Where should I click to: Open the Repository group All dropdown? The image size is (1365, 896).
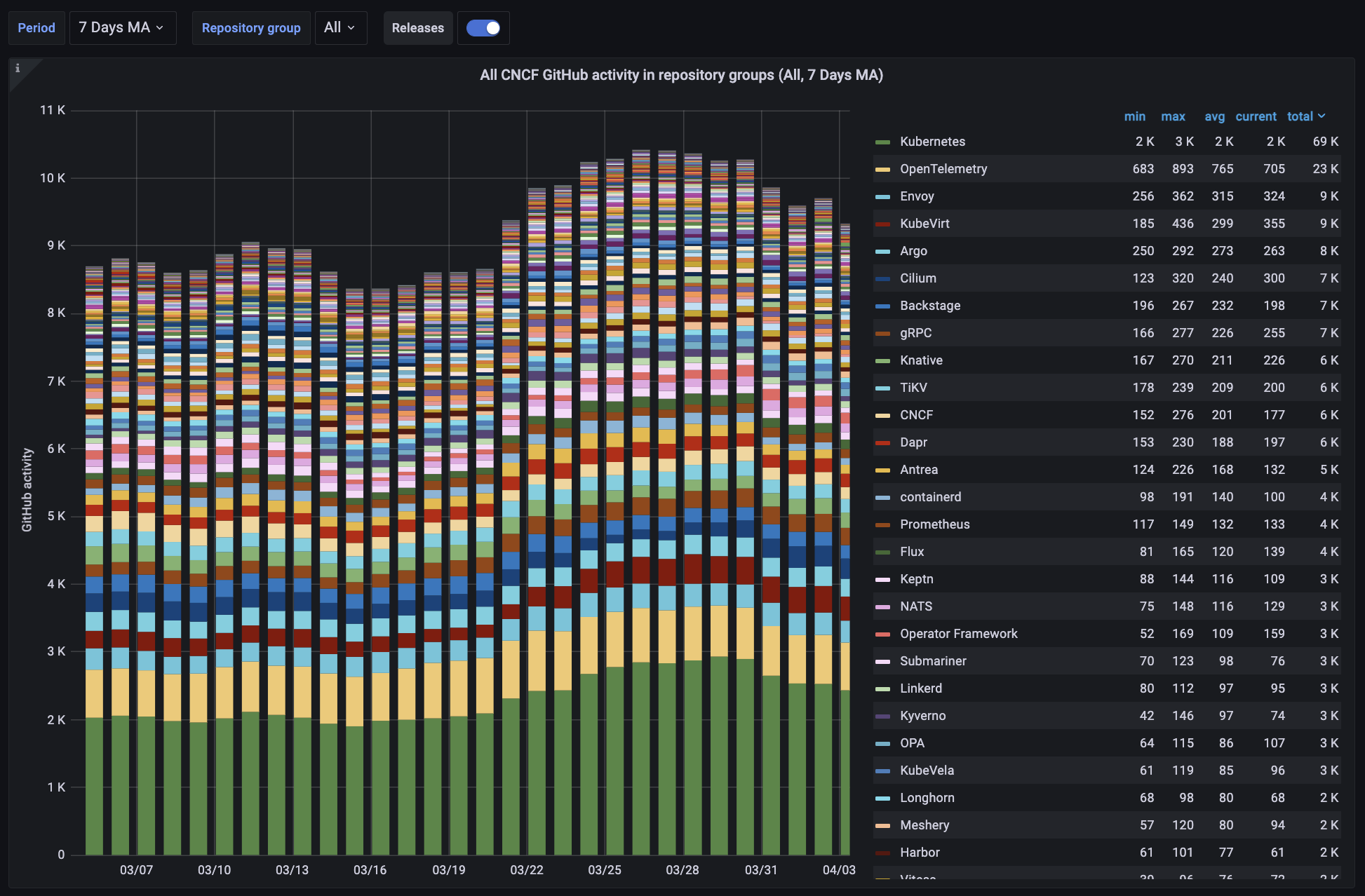coord(340,28)
